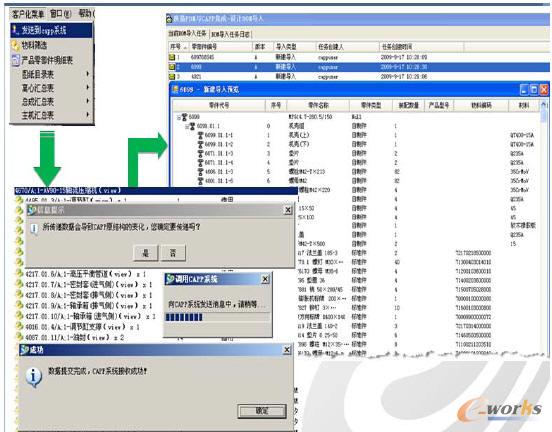The width and height of the screenshot is (552, 432).
Task: Click 确定 in the success dialog
Action: (262, 411)
